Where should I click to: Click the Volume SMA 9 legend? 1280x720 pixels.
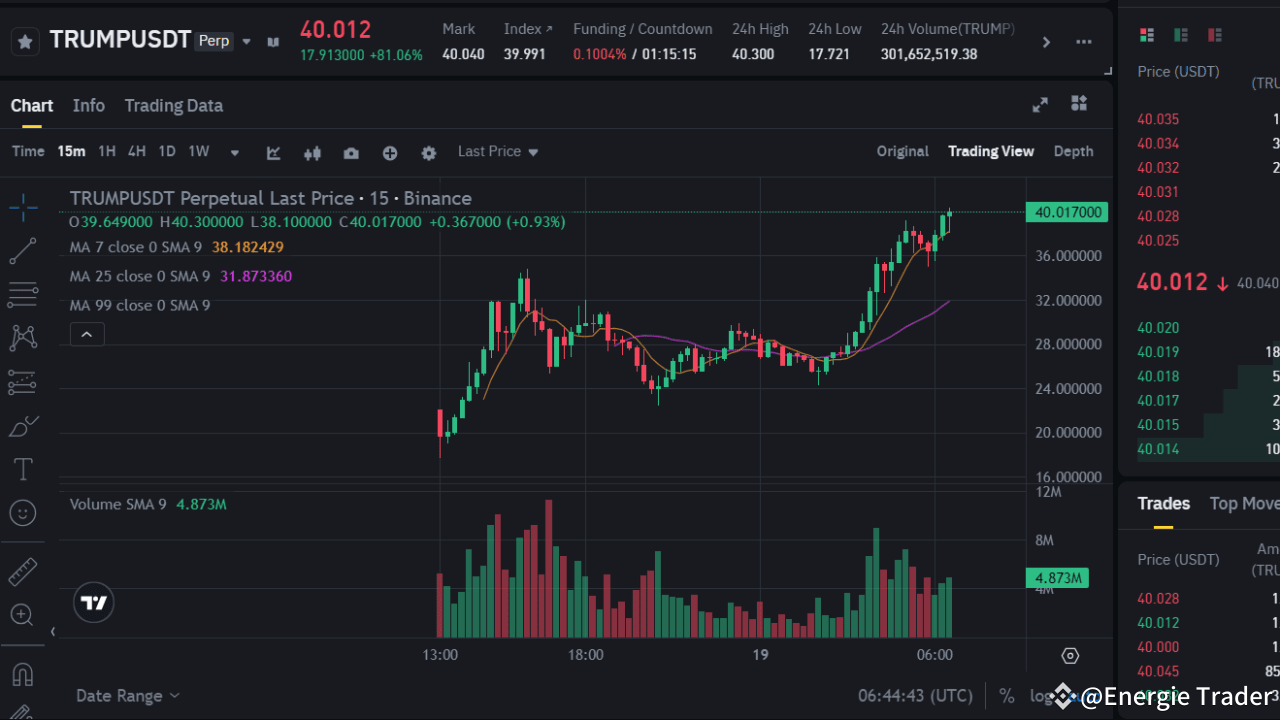(x=148, y=504)
